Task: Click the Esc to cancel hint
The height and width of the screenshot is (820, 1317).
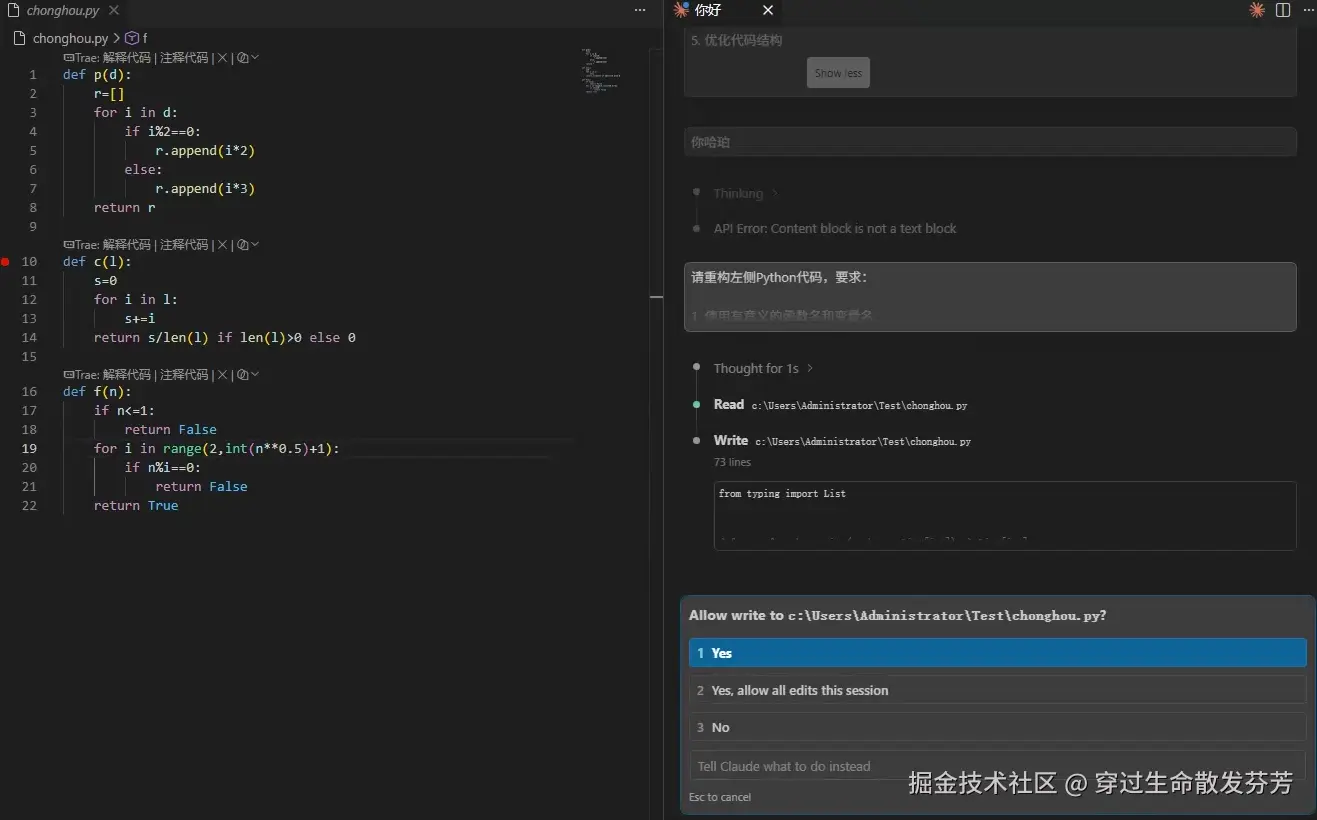Action: 720,797
